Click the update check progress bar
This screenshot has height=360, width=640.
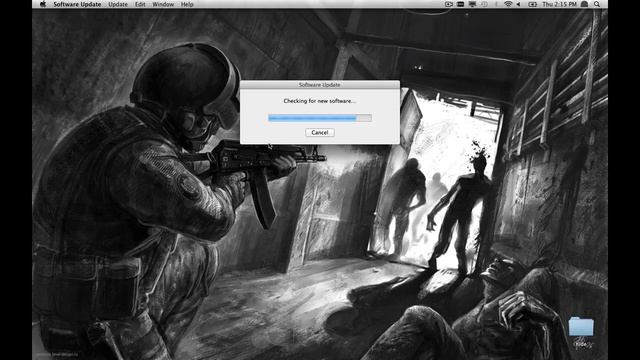tap(320, 118)
